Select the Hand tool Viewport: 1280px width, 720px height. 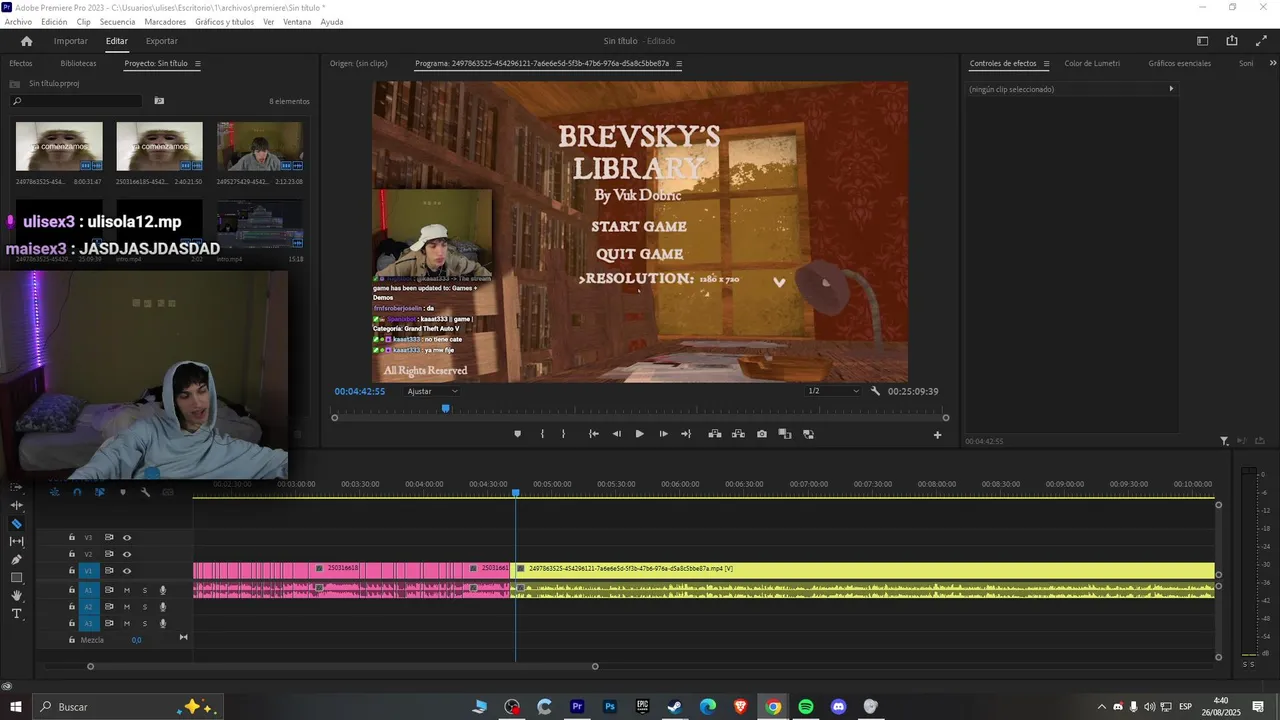point(16,595)
